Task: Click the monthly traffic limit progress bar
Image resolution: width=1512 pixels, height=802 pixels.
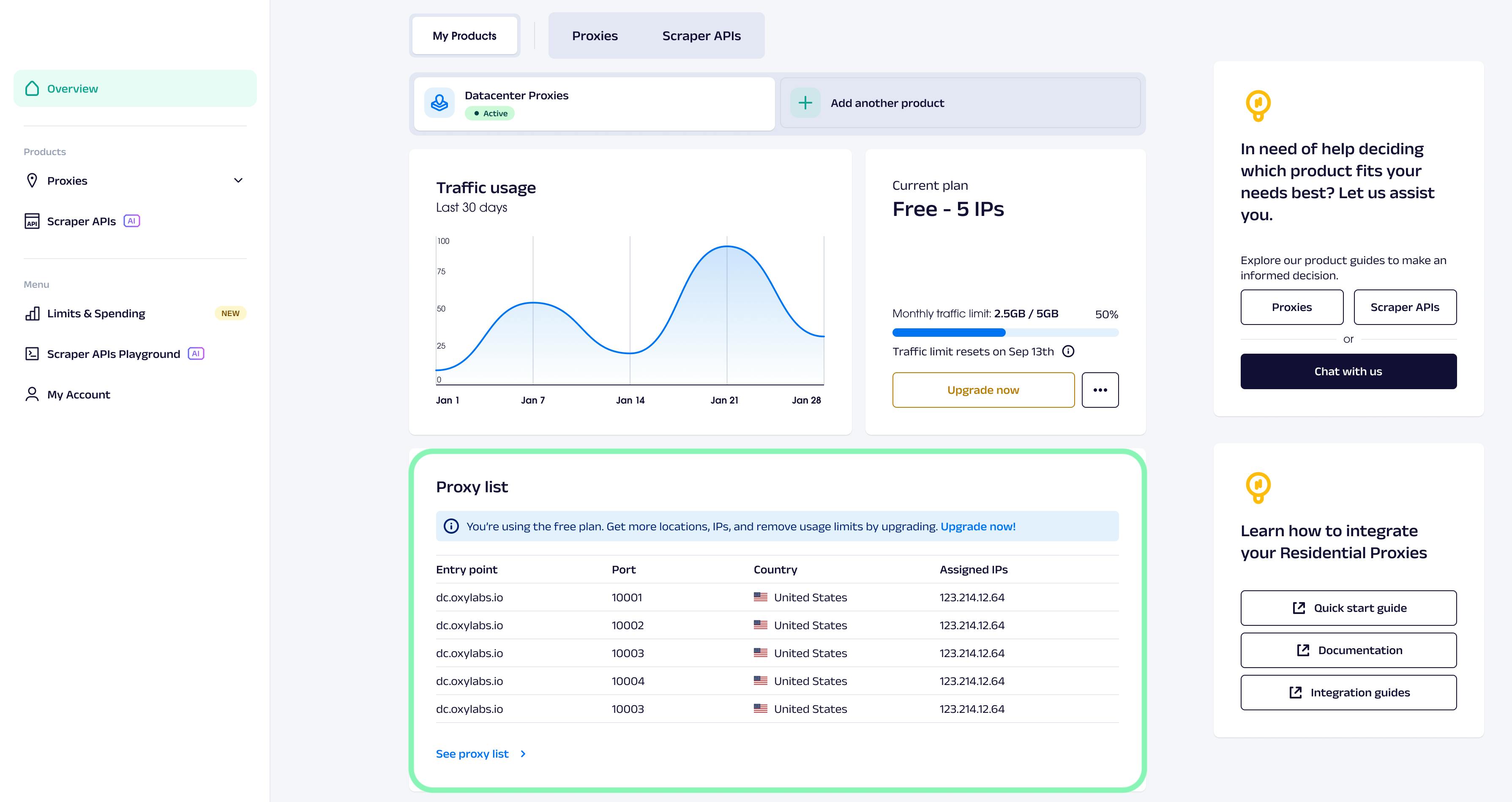Action: tap(1005, 333)
